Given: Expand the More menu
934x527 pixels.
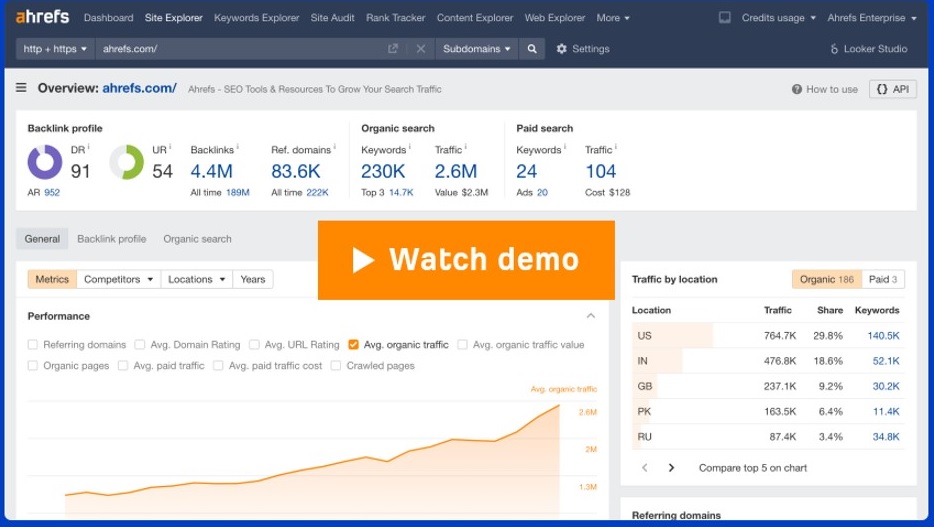Looking at the screenshot, I should (613, 18).
